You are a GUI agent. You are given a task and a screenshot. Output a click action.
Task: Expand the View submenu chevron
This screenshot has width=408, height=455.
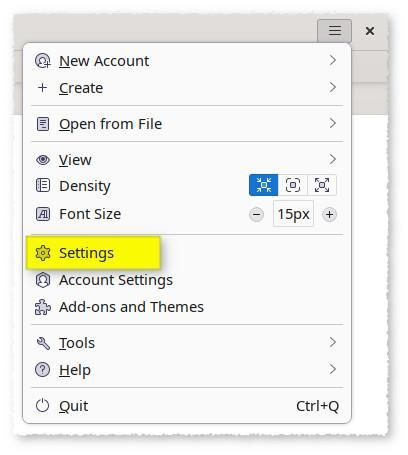332,159
